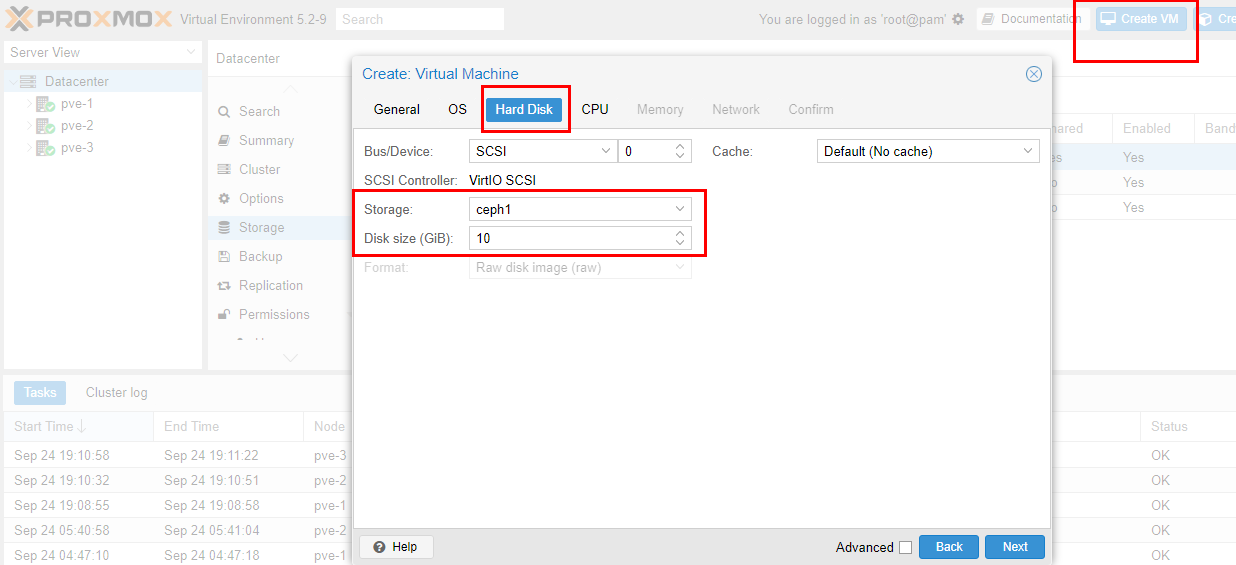This screenshot has height=565, width=1236.
Task: Open the Documentation button
Action: click(x=1032, y=19)
